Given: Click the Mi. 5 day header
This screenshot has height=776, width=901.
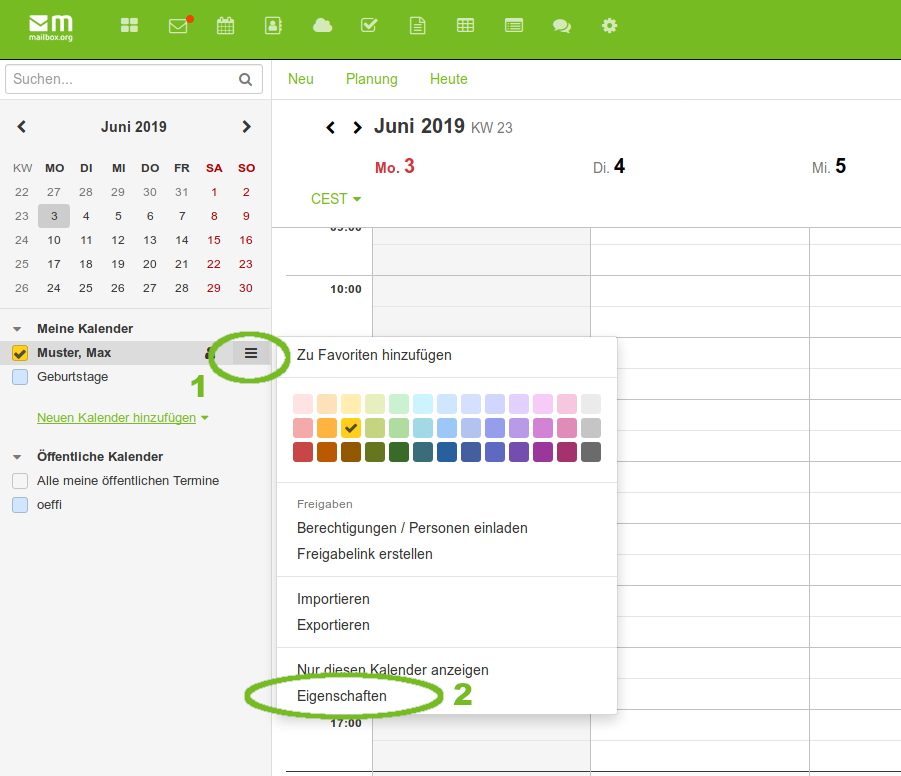Looking at the screenshot, I should tap(829, 167).
